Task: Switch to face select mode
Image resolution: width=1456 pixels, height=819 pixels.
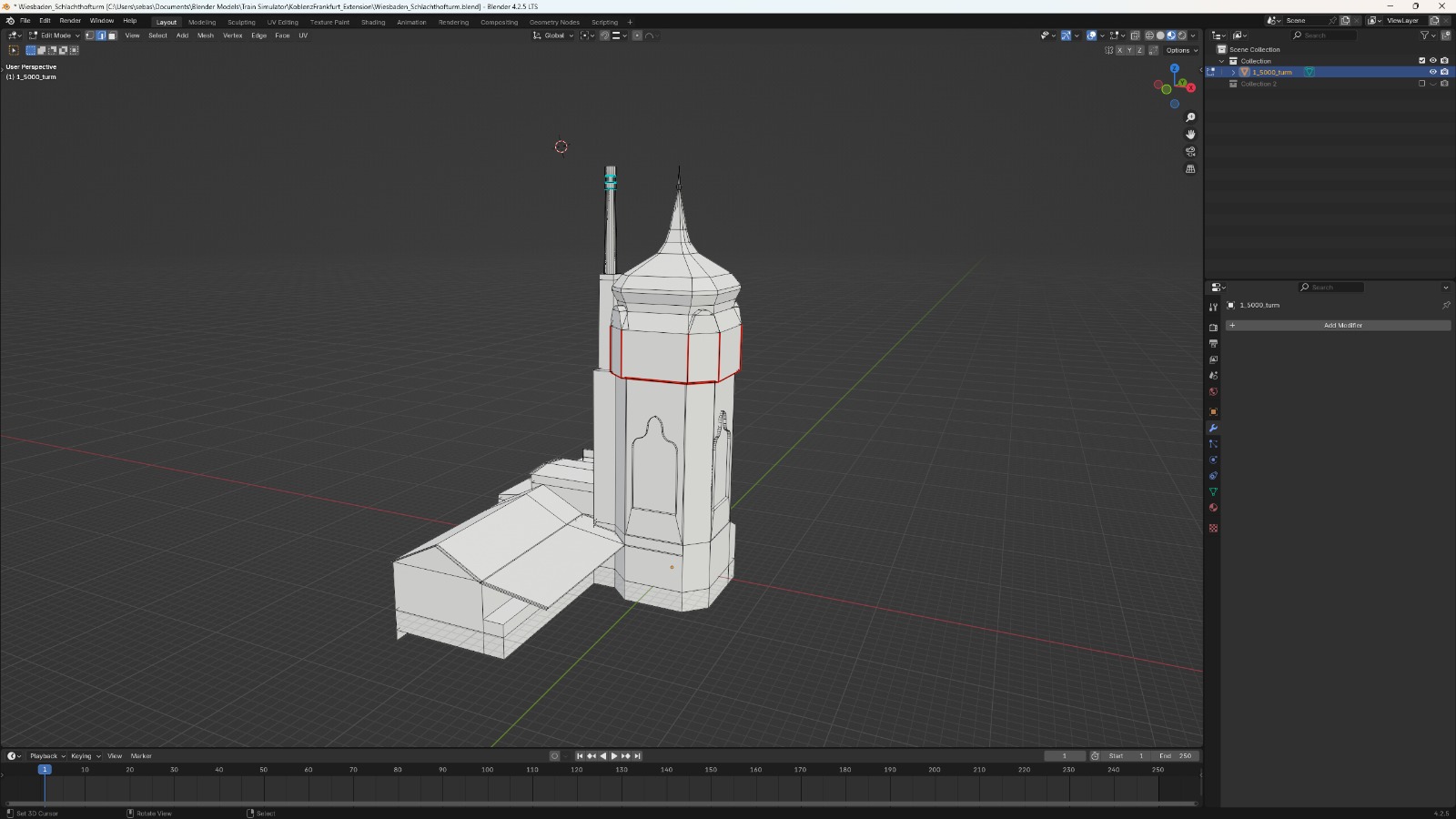Action: pos(112,35)
